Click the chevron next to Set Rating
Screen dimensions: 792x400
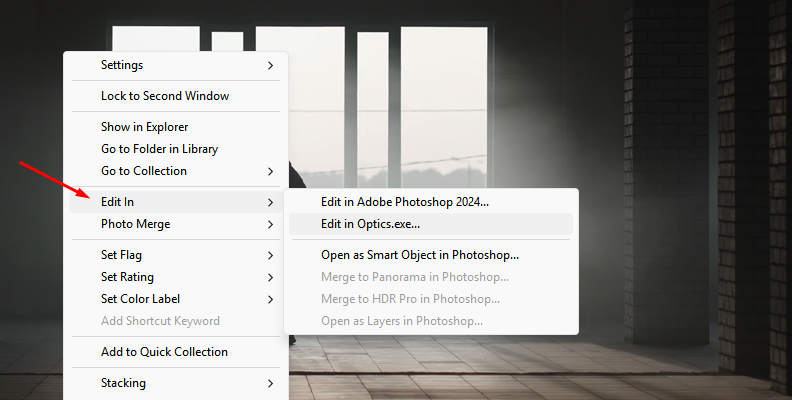271,278
